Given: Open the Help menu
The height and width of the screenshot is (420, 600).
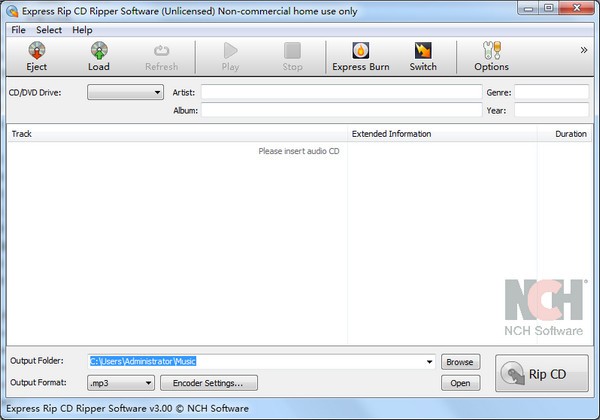Looking at the screenshot, I should 82,30.
